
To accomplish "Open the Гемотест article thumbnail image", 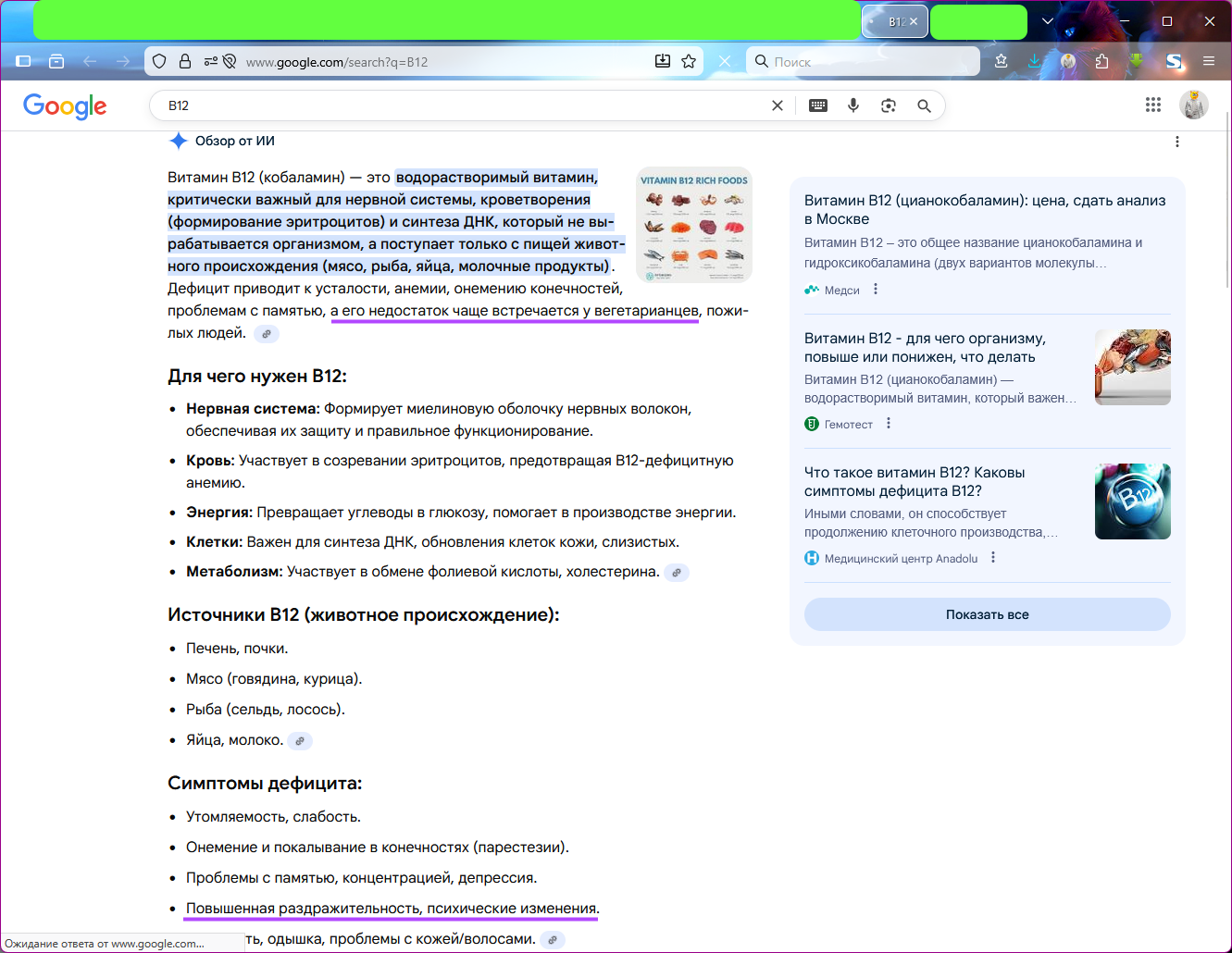I will pos(1133,367).
